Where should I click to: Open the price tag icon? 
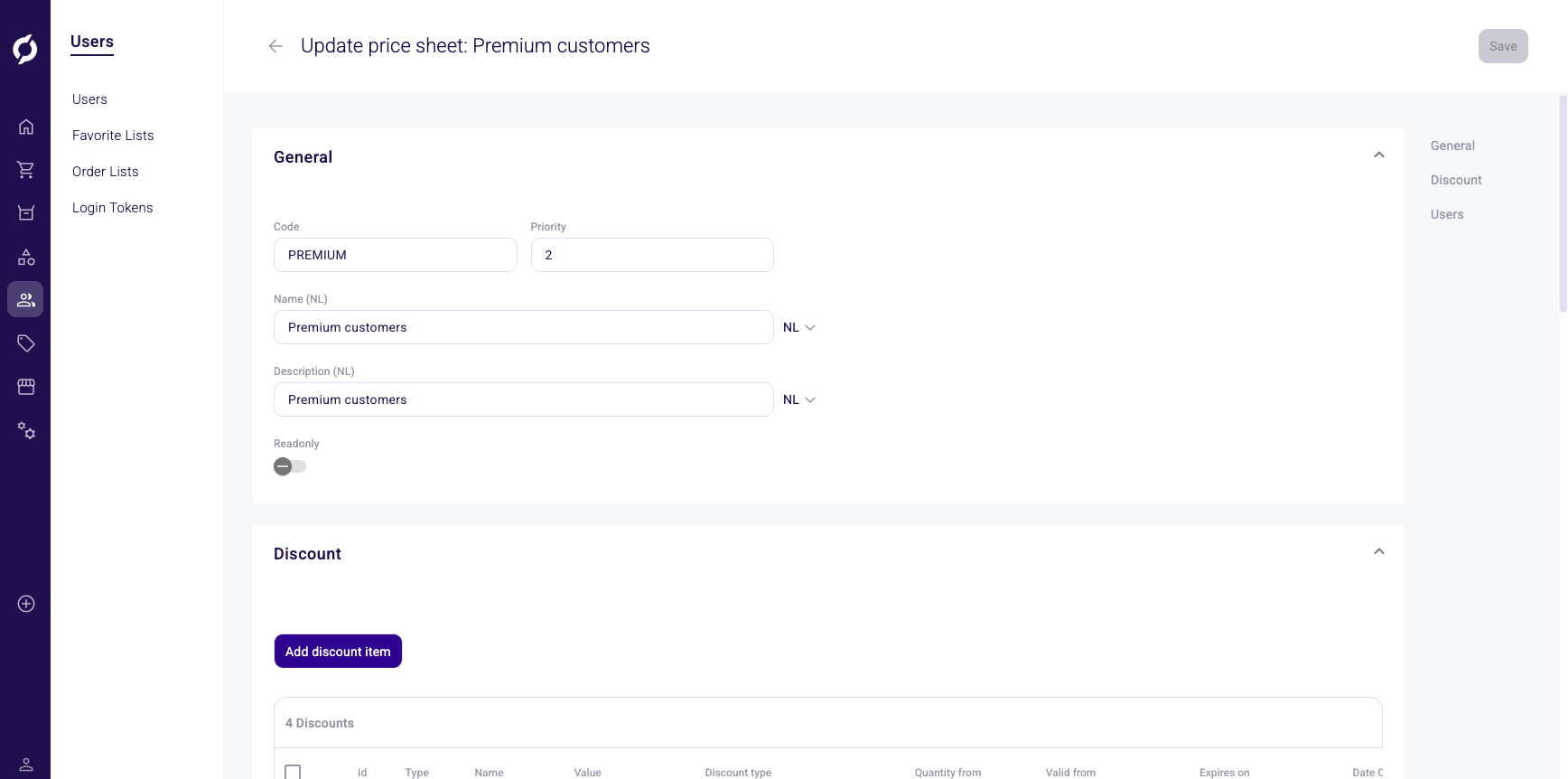(26, 343)
